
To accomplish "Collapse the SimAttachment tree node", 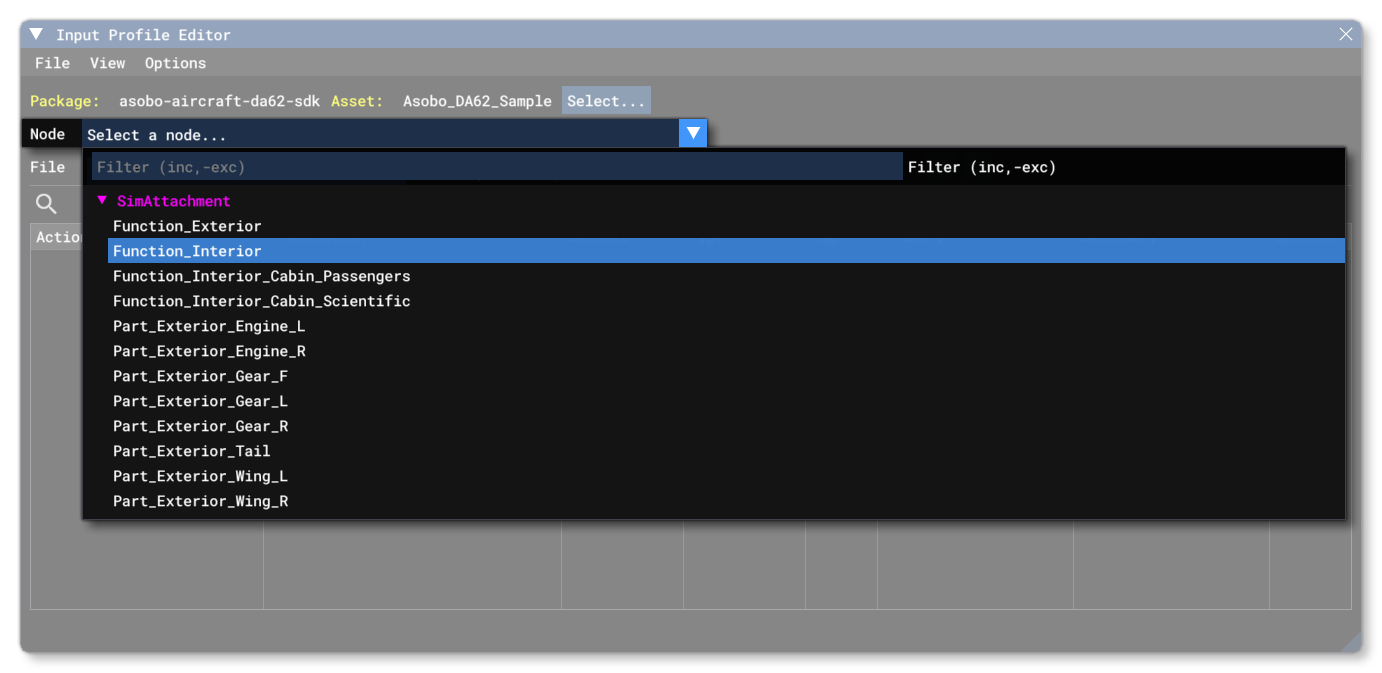I will click(x=101, y=200).
